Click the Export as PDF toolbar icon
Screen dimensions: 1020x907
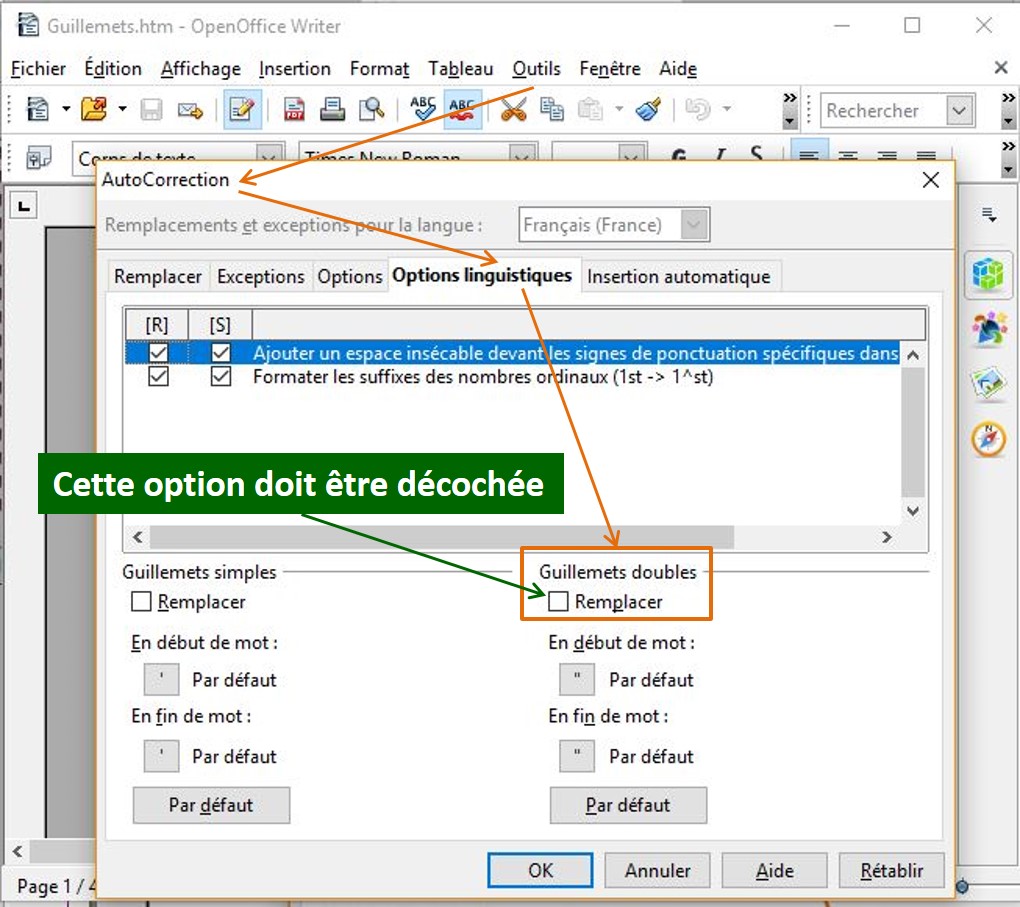point(294,110)
